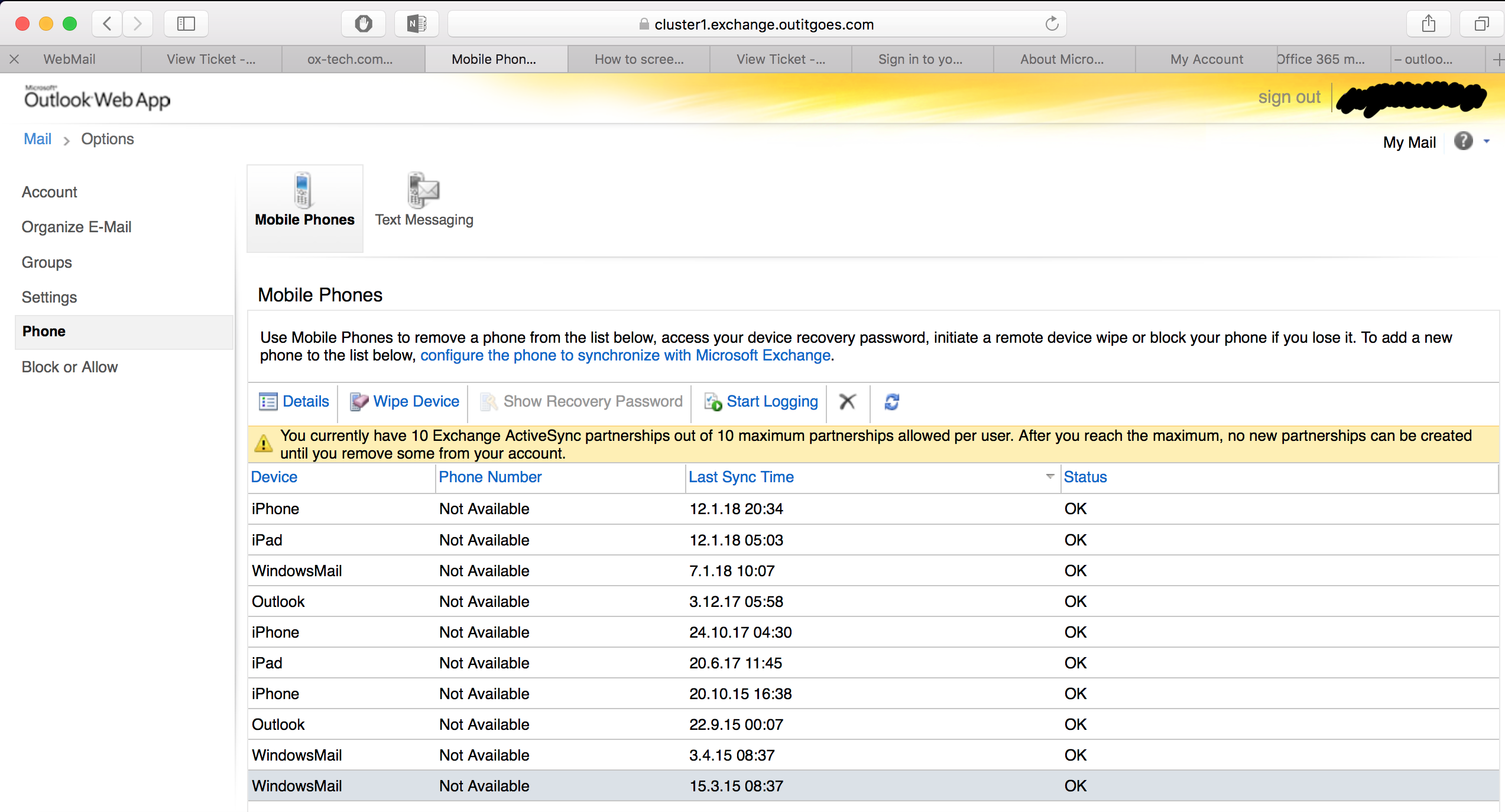1505x812 pixels.
Task: Click Last Sync Time sort arrow
Action: coord(1050,476)
